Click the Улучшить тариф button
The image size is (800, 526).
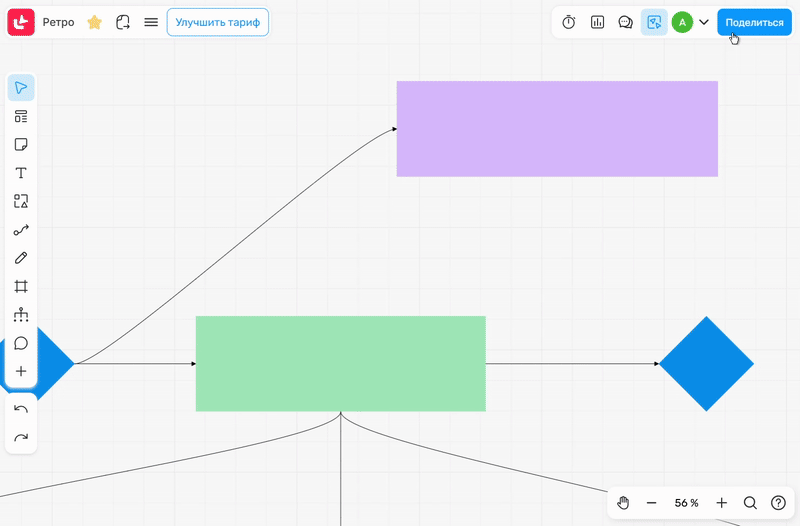tap(217, 22)
